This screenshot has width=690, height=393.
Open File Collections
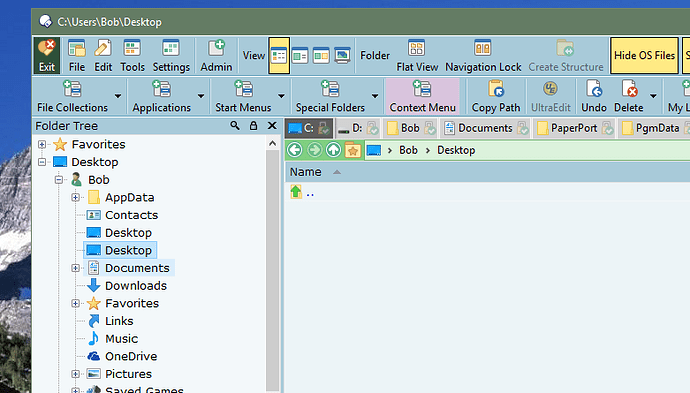72,96
